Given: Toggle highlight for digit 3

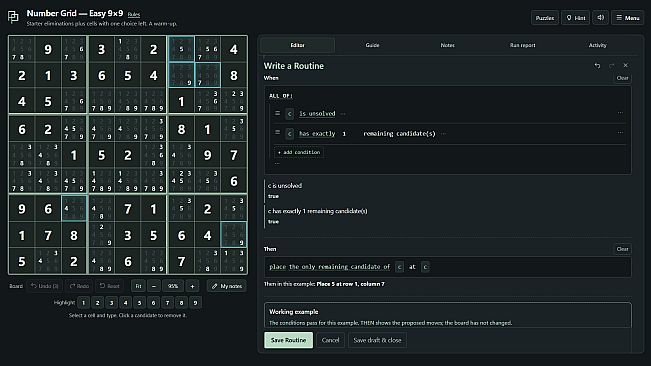Looking at the screenshot, I should (111, 303).
